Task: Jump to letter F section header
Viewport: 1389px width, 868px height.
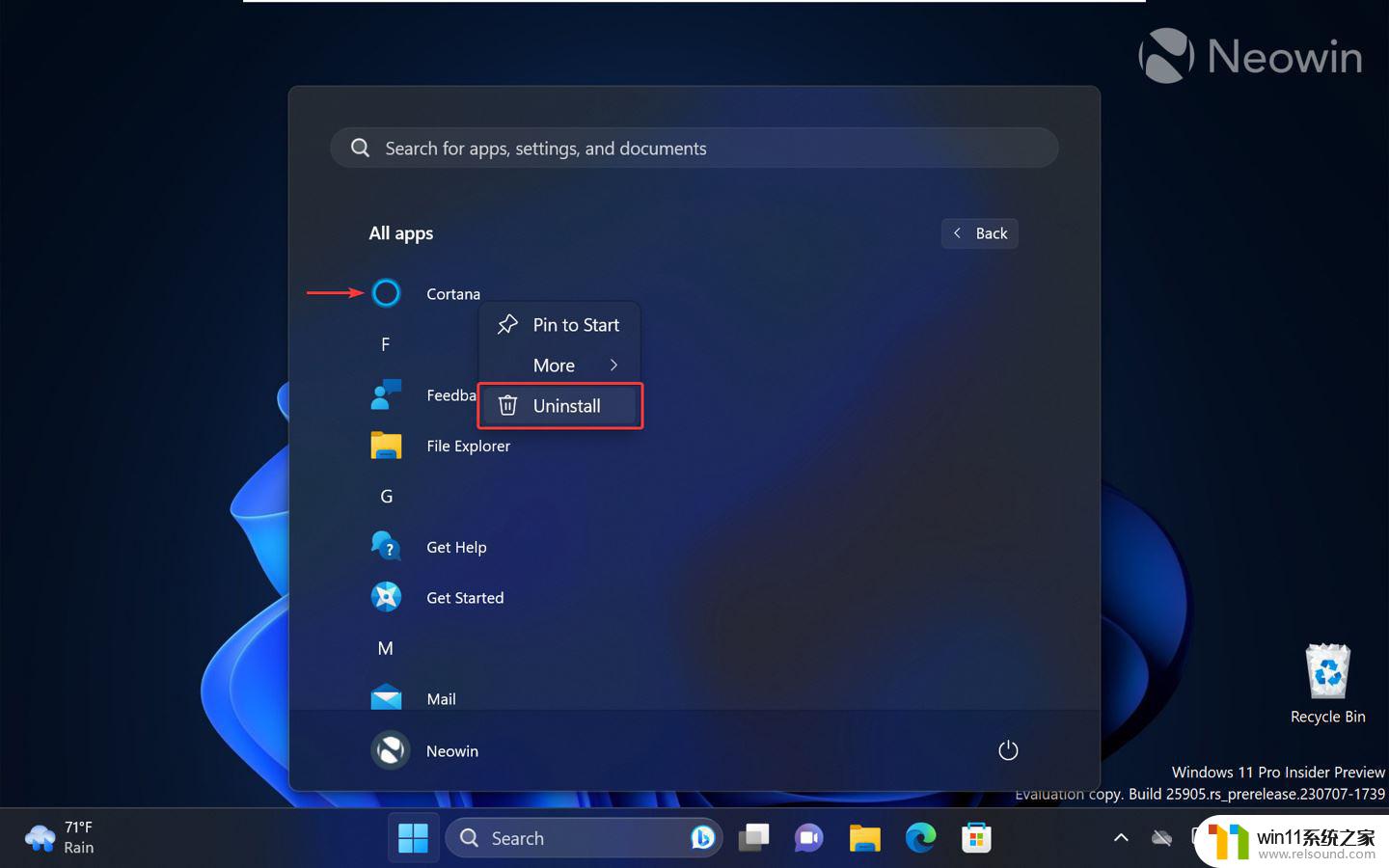Action: click(x=386, y=344)
